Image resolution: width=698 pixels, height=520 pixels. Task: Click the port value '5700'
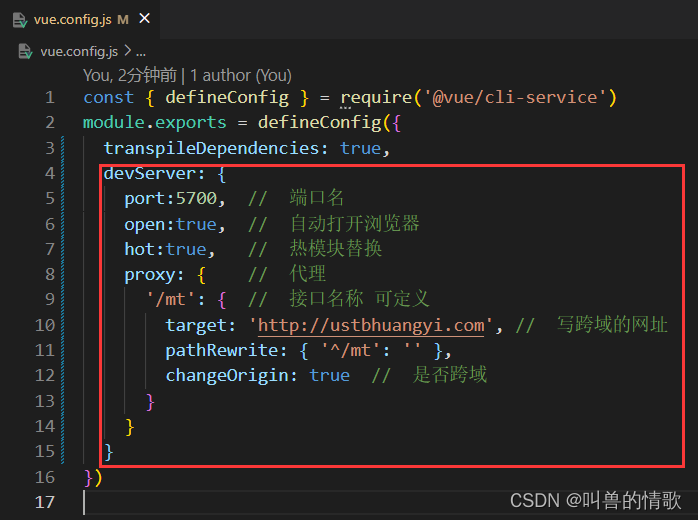pyautogui.click(x=196, y=199)
